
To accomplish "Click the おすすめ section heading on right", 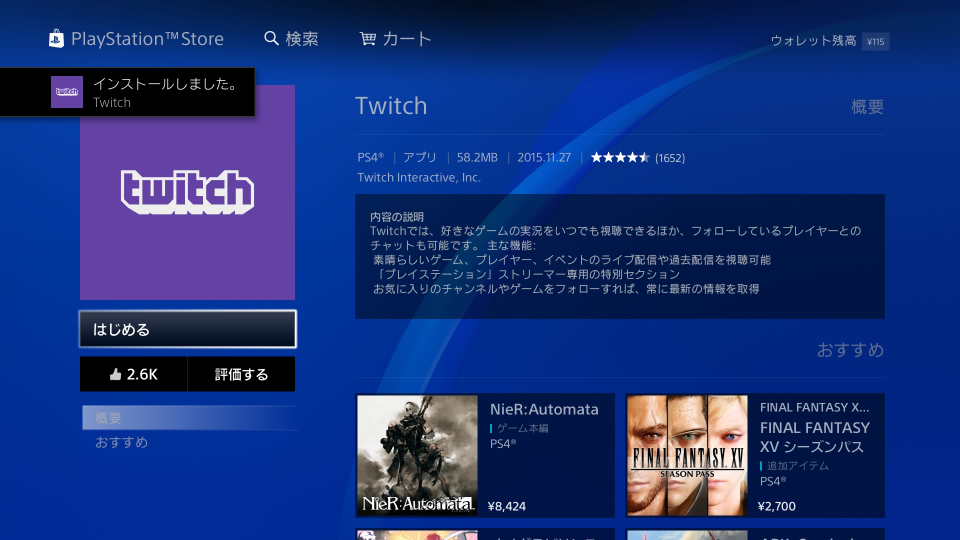I will coord(850,350).
